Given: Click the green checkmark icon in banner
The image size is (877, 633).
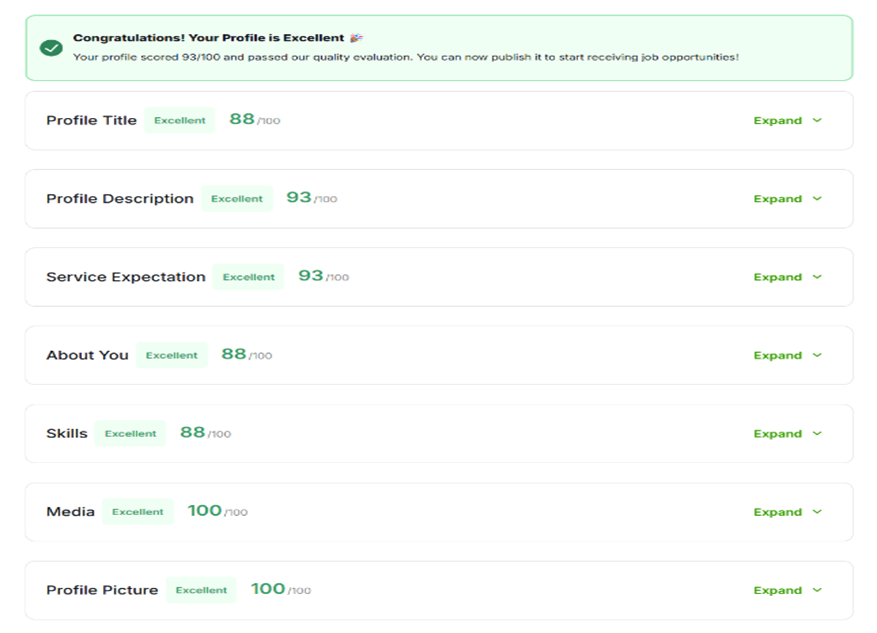Looking at the screenshot, I should point(51,48).
